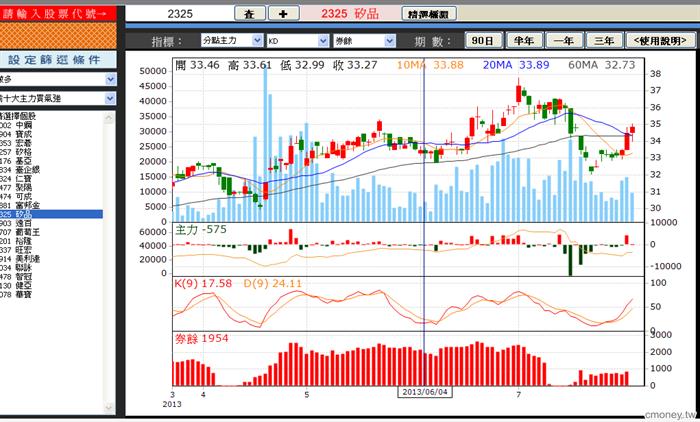Click the 60MA 32.73 legend label
The height and width of the screenshot is (422, 700).
(x=601, y=65)
